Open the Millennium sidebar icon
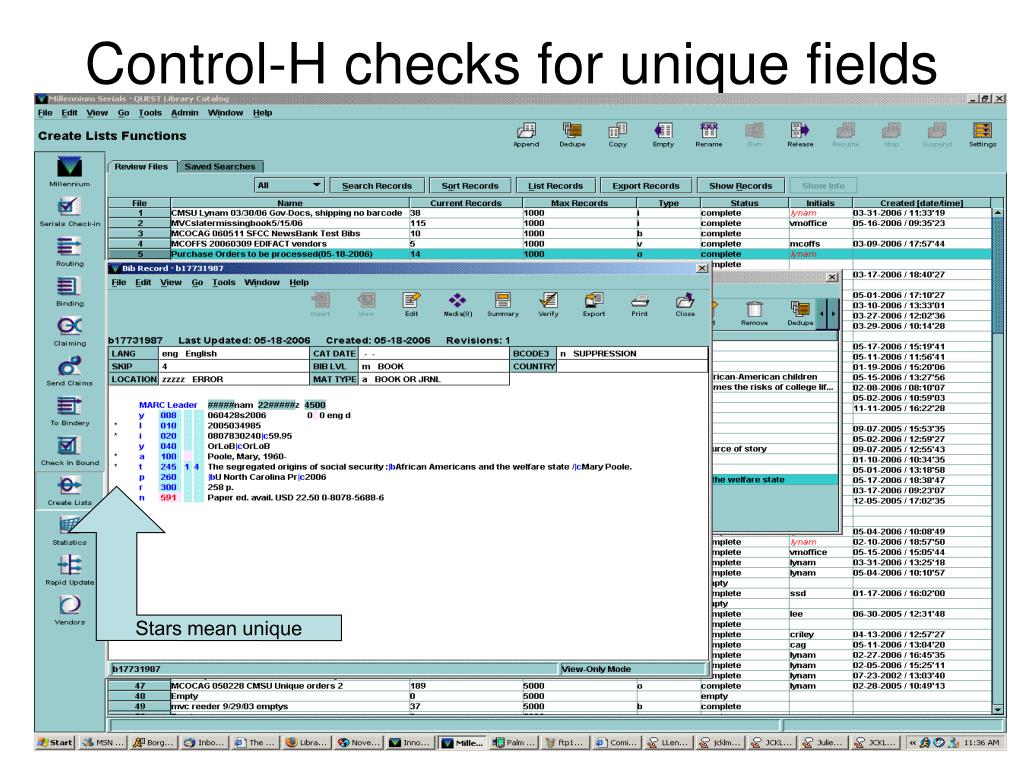 [x=69, y=172]
